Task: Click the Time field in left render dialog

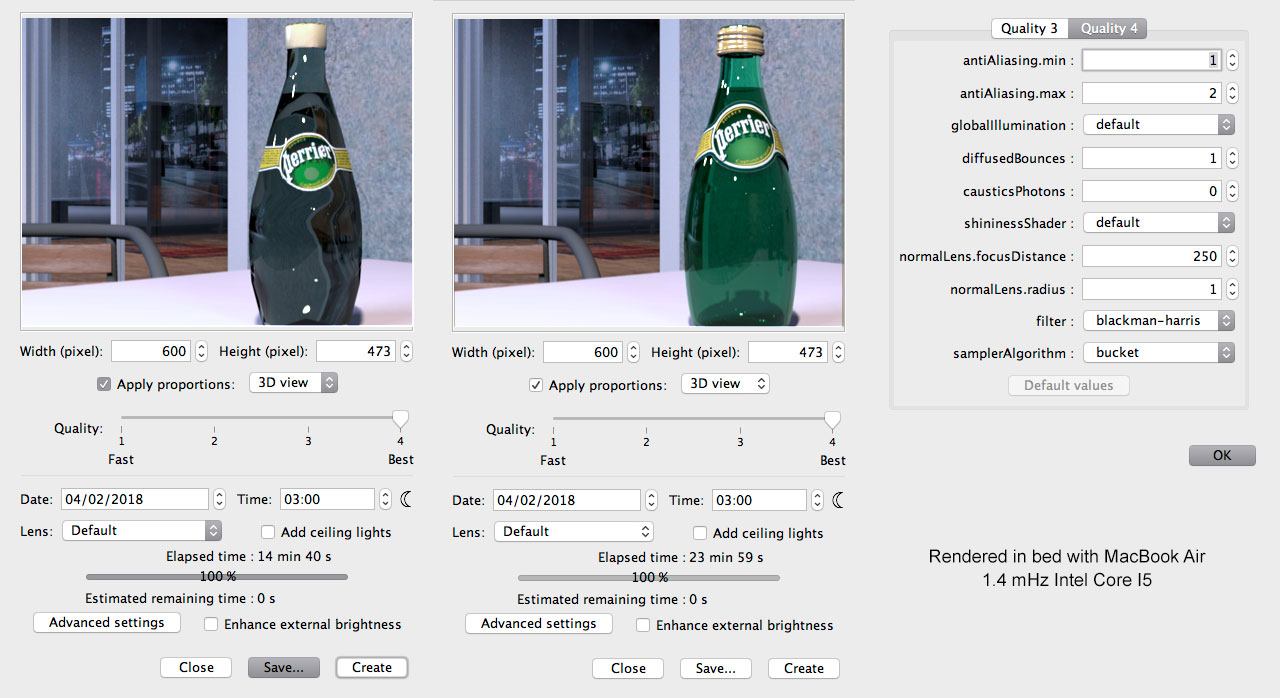Action: (x=328, y=499)
